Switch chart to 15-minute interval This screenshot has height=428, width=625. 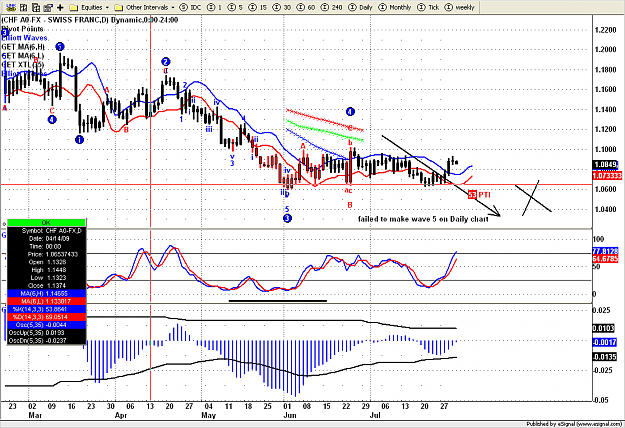[x=257, y=7]
